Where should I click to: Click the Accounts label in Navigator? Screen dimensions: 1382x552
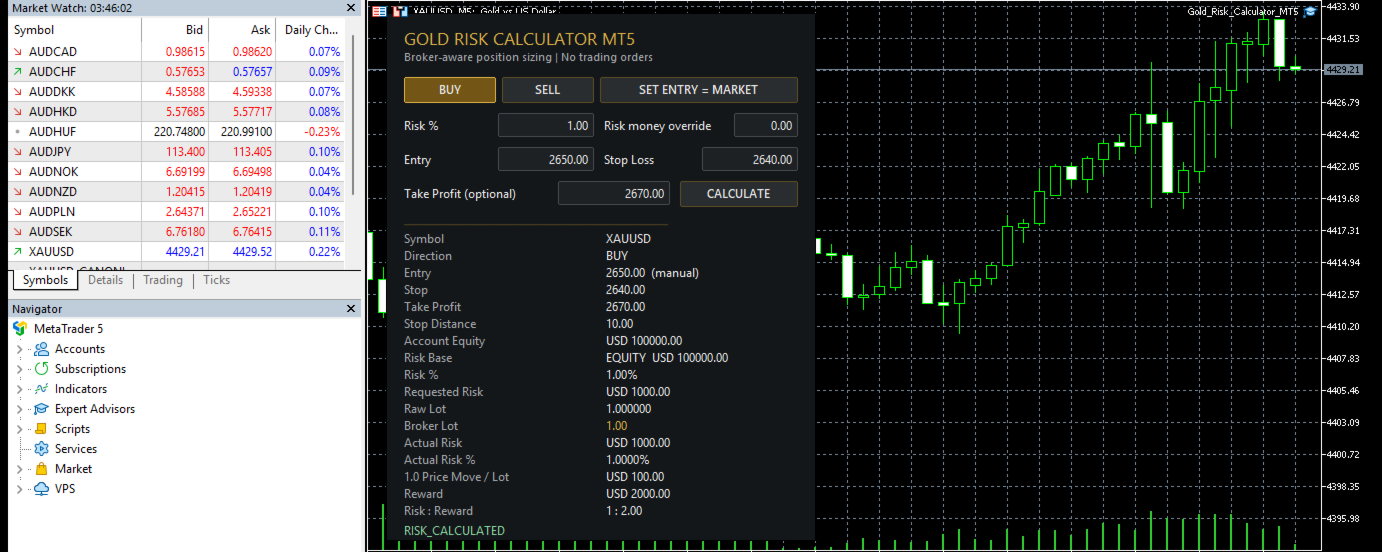tap(80, 349)
